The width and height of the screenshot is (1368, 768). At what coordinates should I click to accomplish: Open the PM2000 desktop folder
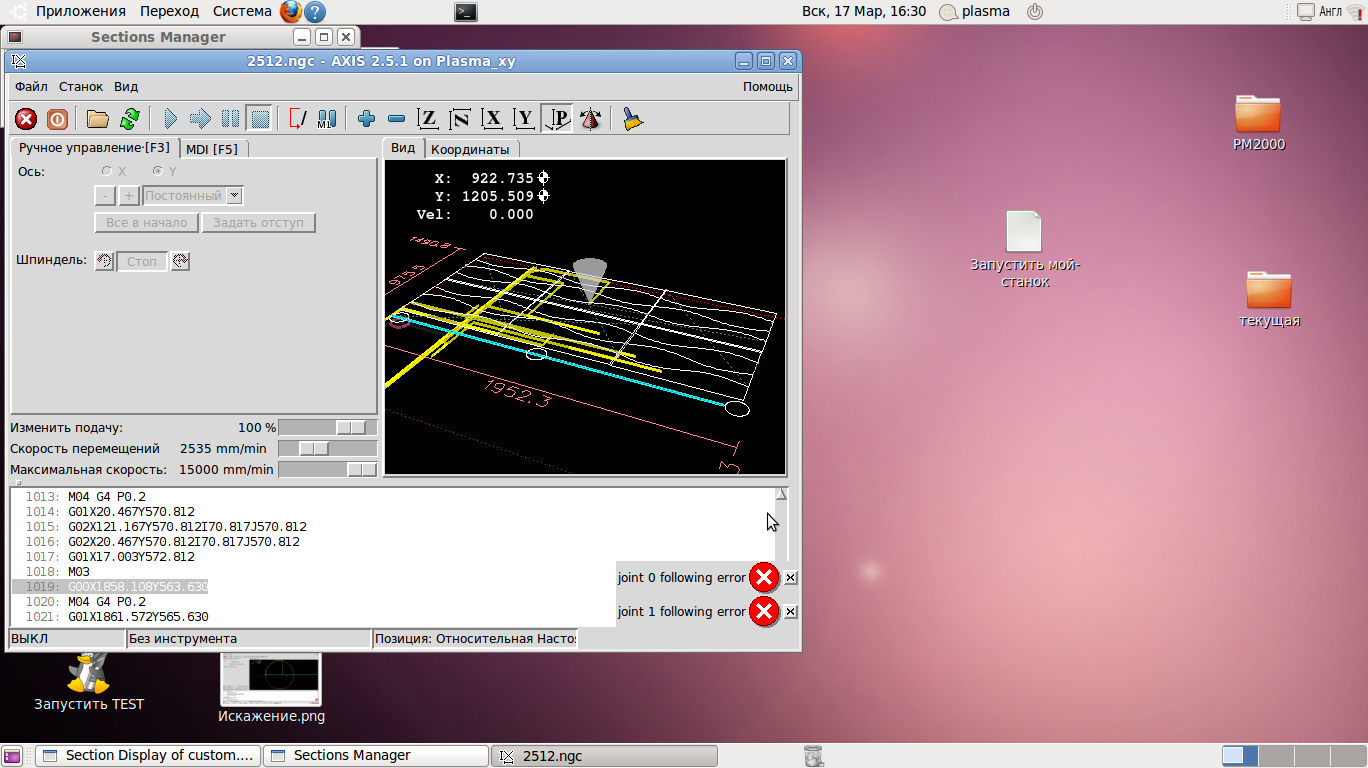[1258, 123]
